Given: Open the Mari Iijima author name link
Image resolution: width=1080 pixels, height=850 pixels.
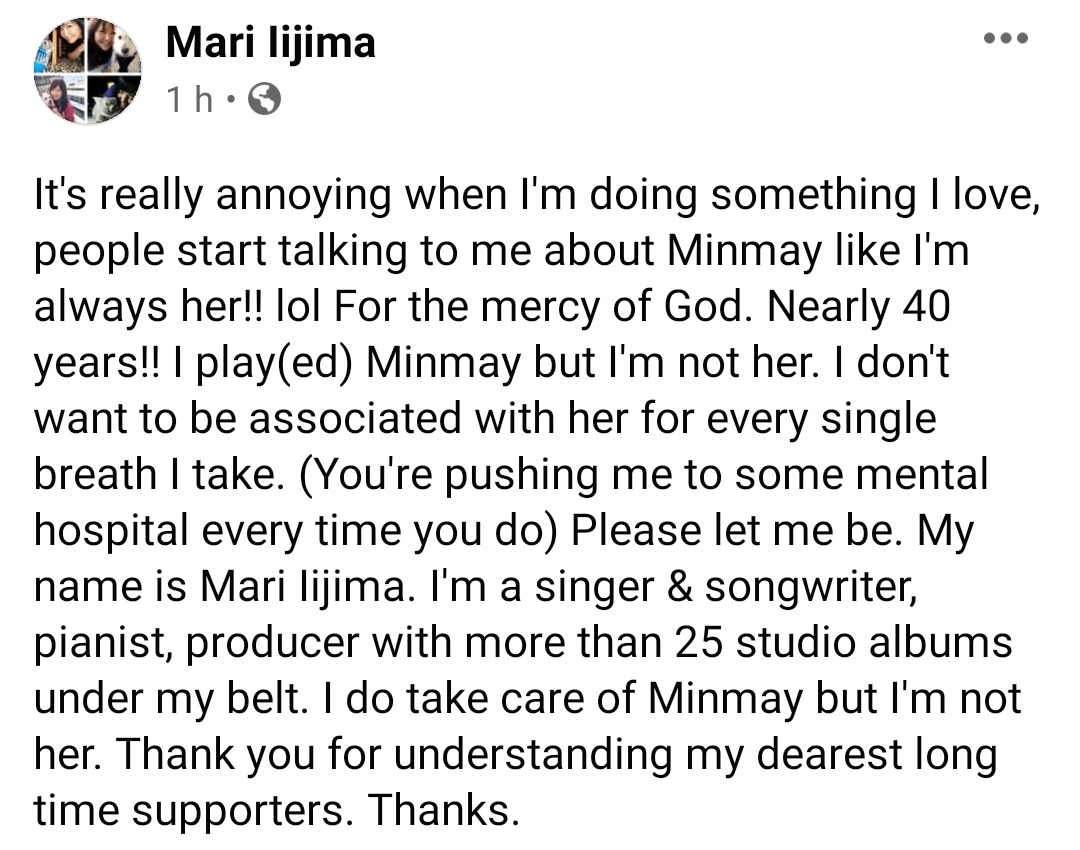Looking at the screenshot, I should click(271, 43).
